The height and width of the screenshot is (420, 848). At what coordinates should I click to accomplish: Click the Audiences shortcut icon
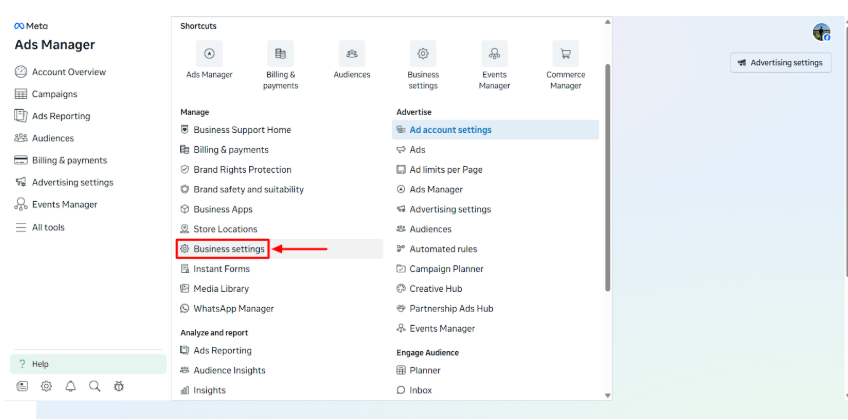coord(351,54)
